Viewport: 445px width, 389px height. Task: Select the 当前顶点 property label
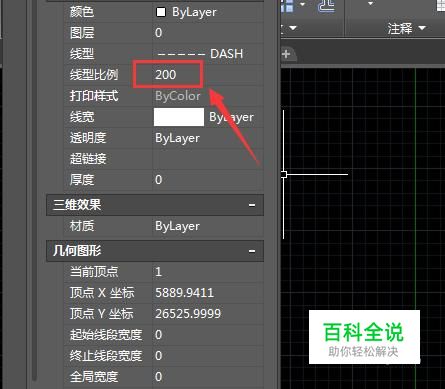[94, 272]
